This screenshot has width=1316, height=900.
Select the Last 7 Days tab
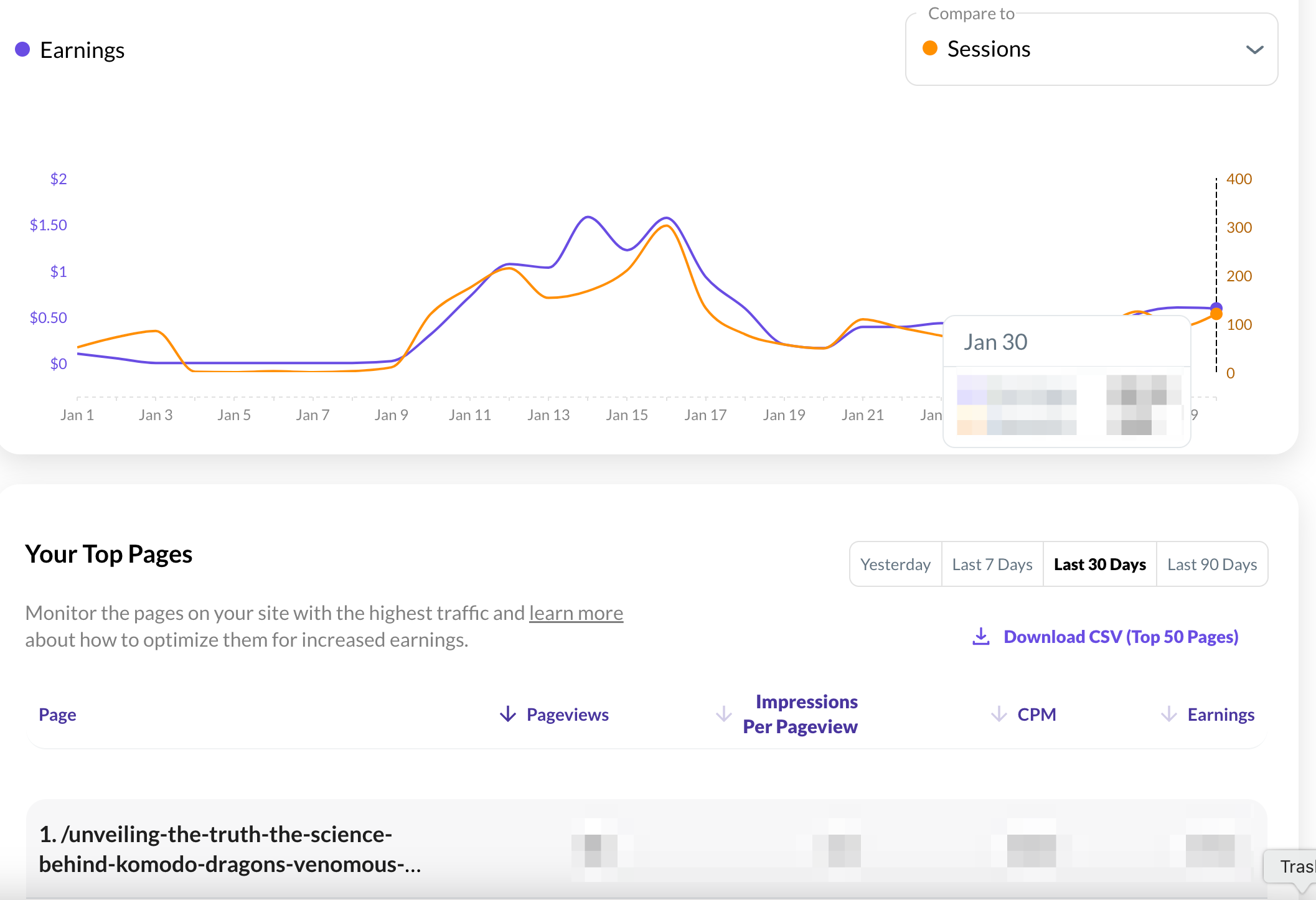coord(992,565)
